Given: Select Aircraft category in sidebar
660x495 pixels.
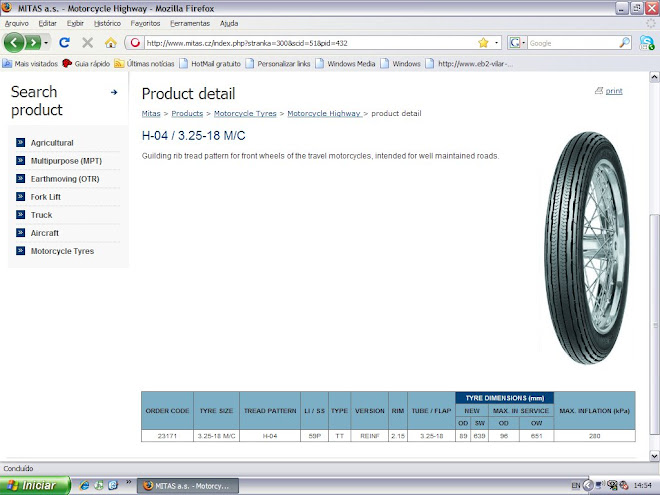Looking at the screenshot, I should click(x=45, y=233).
